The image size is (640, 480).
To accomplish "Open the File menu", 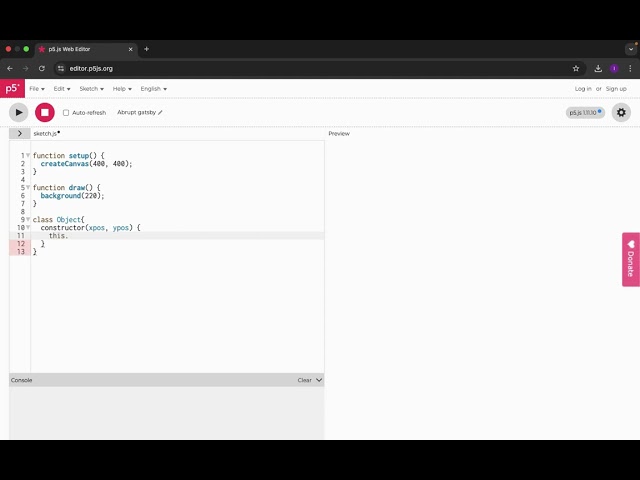I will click(x=37, y=89).
